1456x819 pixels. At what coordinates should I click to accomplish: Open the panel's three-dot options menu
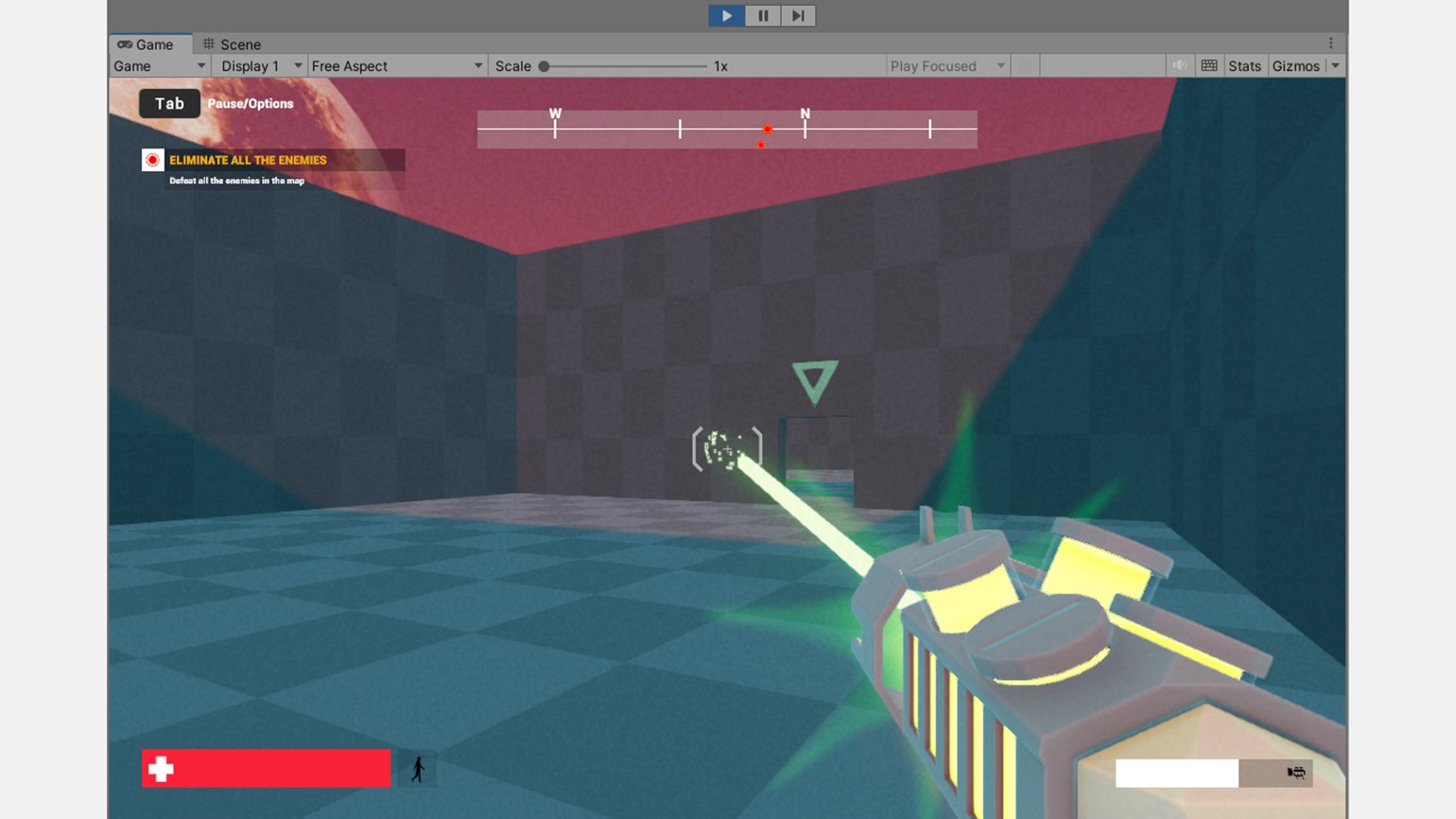pyautogui.click(x=1330, y=44)
